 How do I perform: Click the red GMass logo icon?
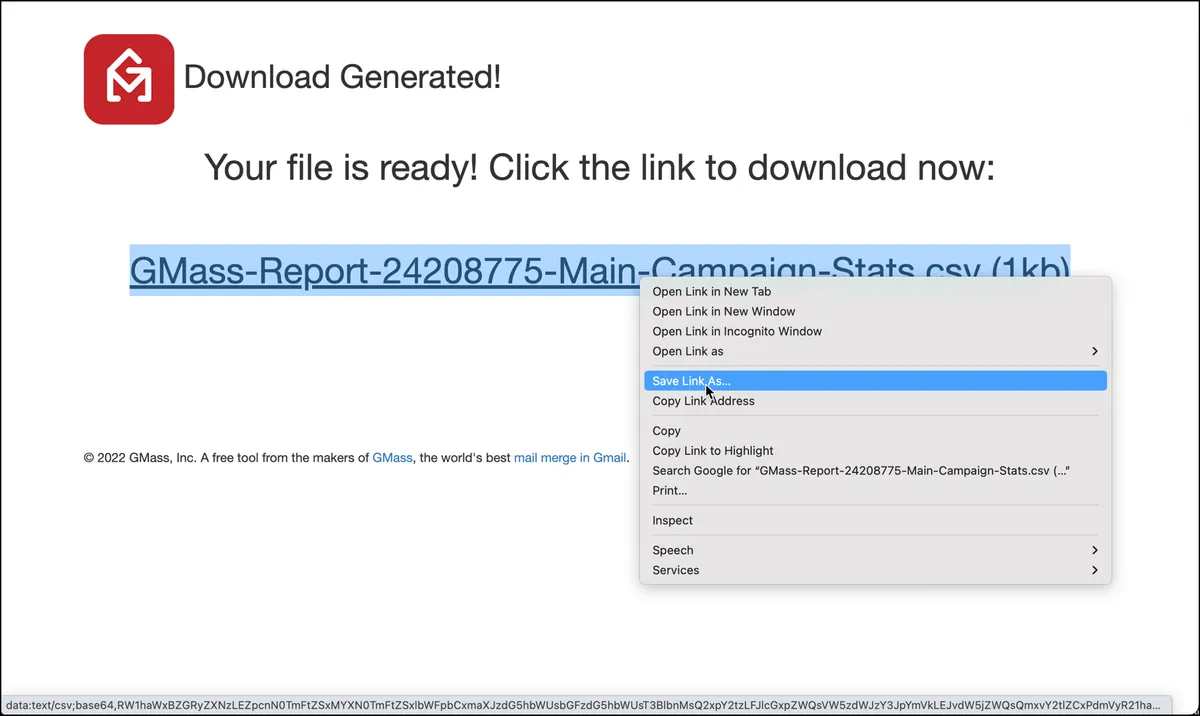129,79
